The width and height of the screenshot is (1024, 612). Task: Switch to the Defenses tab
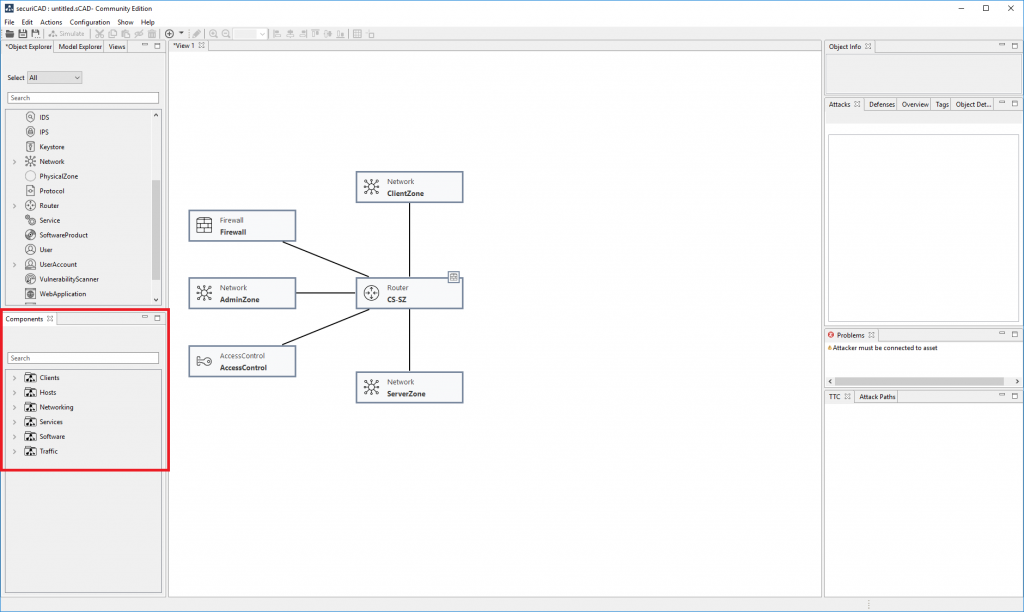coord(882,105)
